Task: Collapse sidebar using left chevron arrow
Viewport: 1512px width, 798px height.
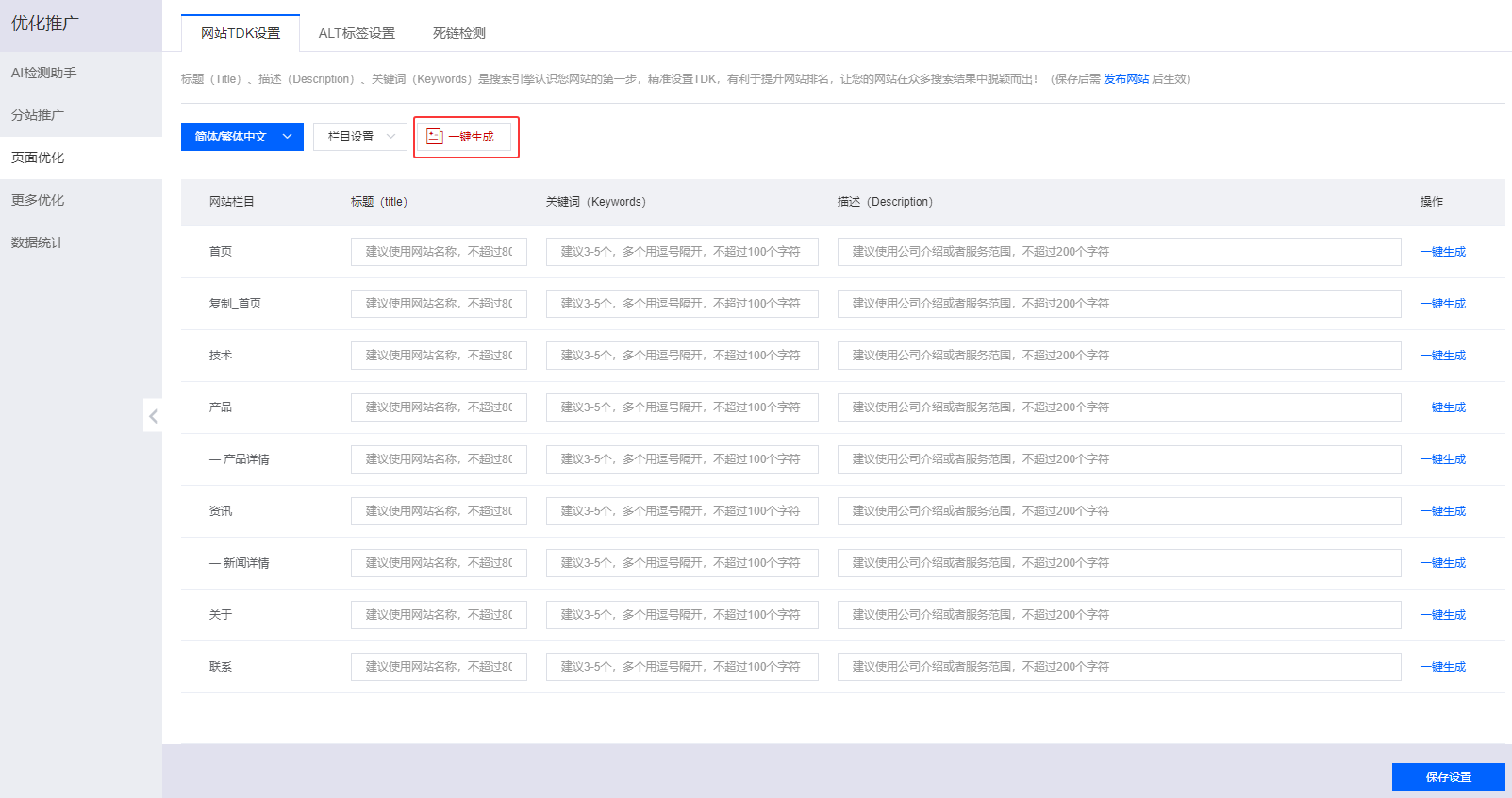Action: 153,416
